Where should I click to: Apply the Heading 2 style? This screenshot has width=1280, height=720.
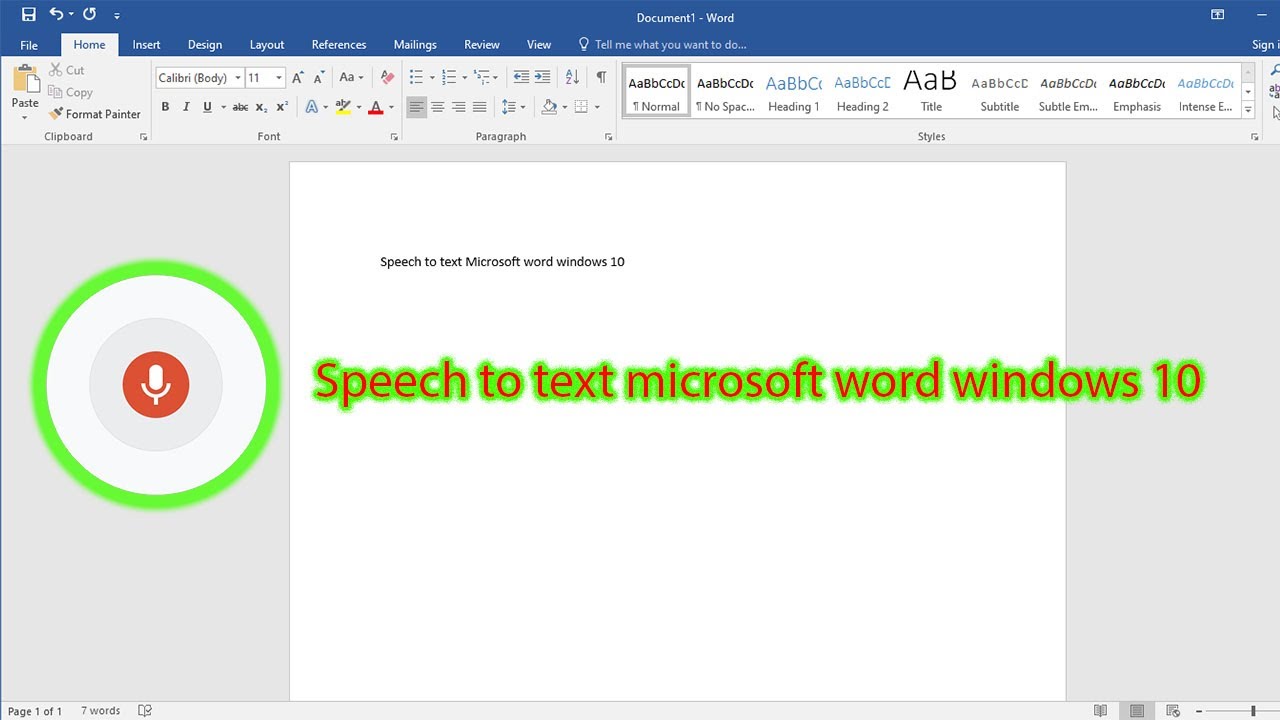click(862, 92)
